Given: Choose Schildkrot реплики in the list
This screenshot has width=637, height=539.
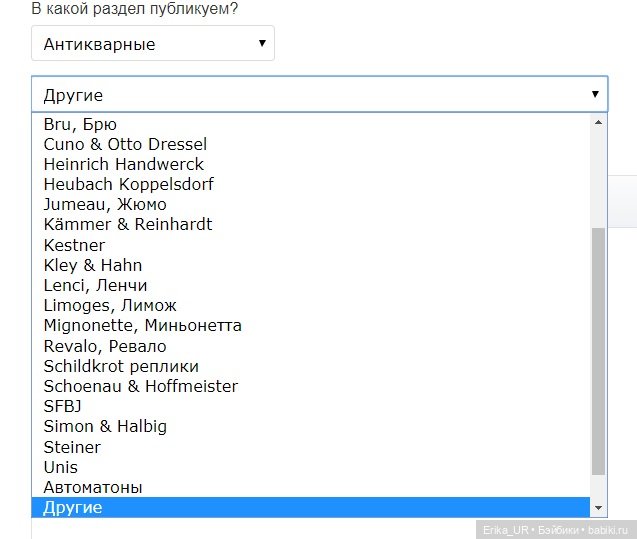Looking at the screenshot, I should click(x=121, y=366).
